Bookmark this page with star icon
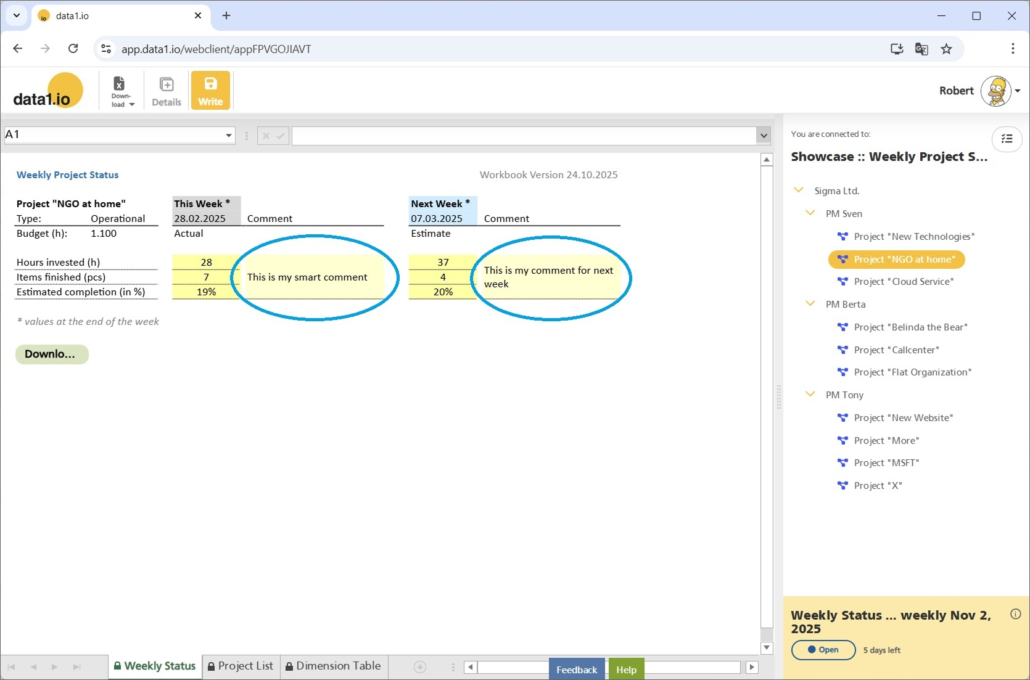Screen dimensions: 1030x680 click(946, 48)
